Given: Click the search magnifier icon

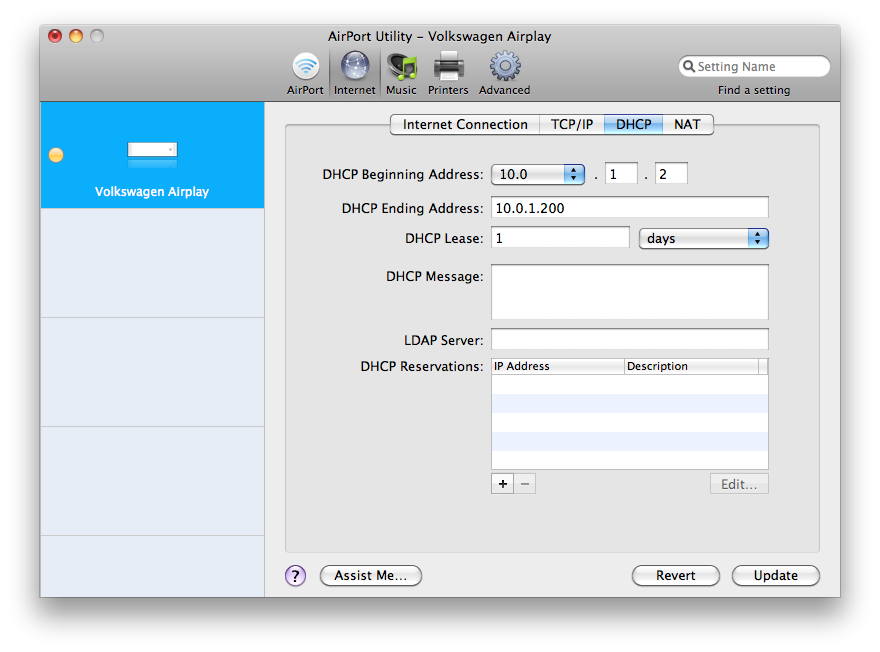Looking at the screenshot, I should (689, 66).
